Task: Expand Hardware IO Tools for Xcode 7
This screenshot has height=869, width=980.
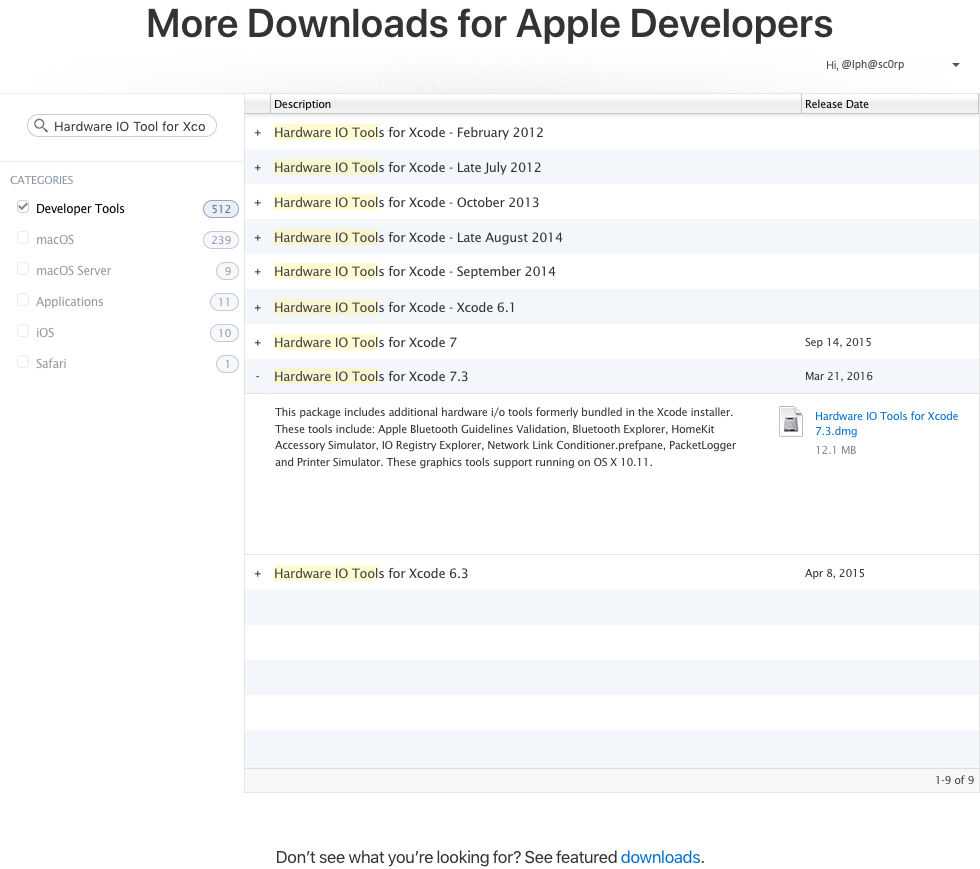Action: [258, 343]
